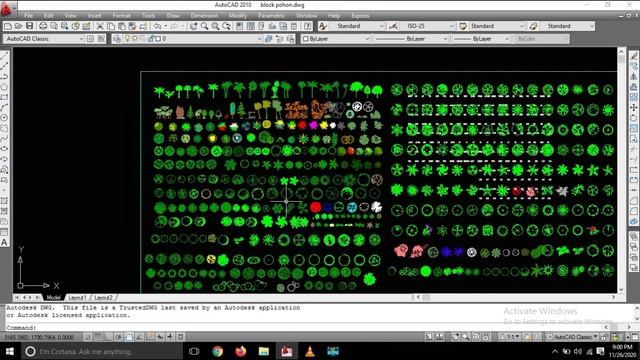Open File Explorer from the taskbar
The width and height of the screenshot is (640, 360).
pos(264,351)
